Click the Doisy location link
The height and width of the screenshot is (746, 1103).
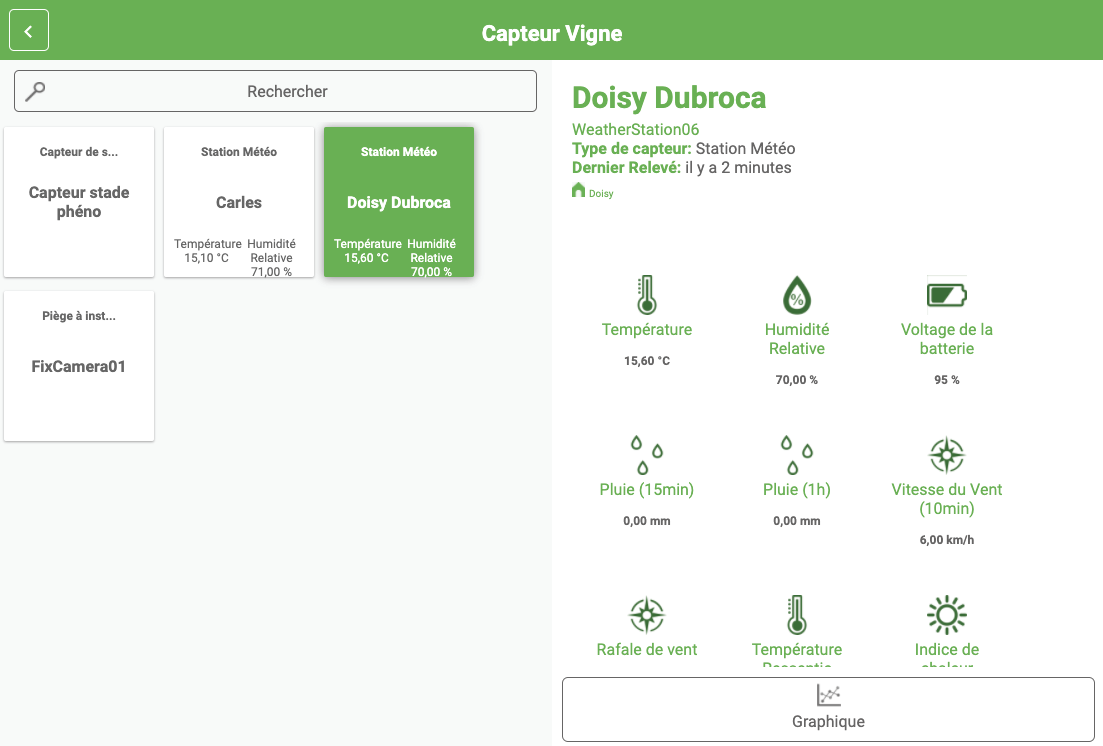[x=601, y=193]
